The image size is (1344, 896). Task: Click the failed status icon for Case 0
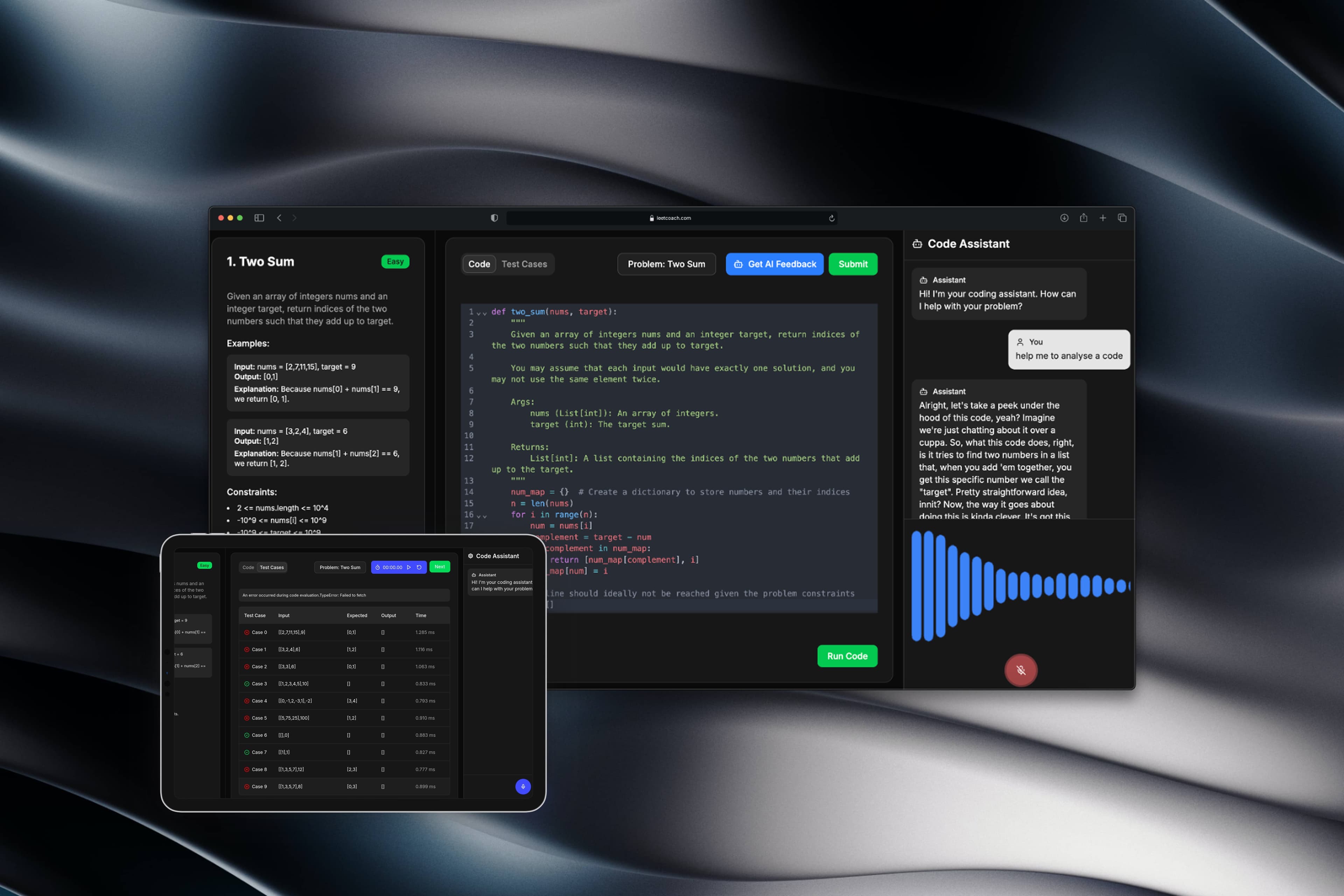247,632
